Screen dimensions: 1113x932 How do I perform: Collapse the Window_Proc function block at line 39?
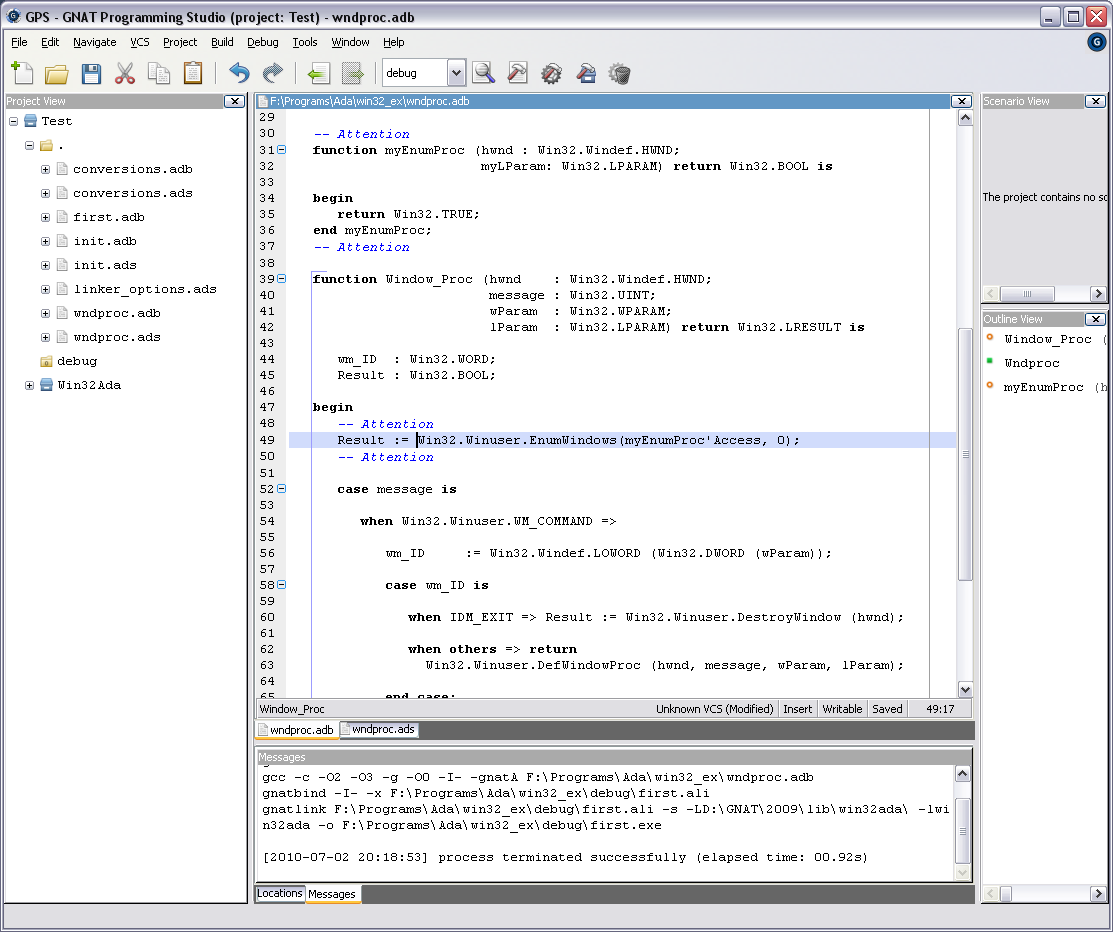(x=281, y=279)
